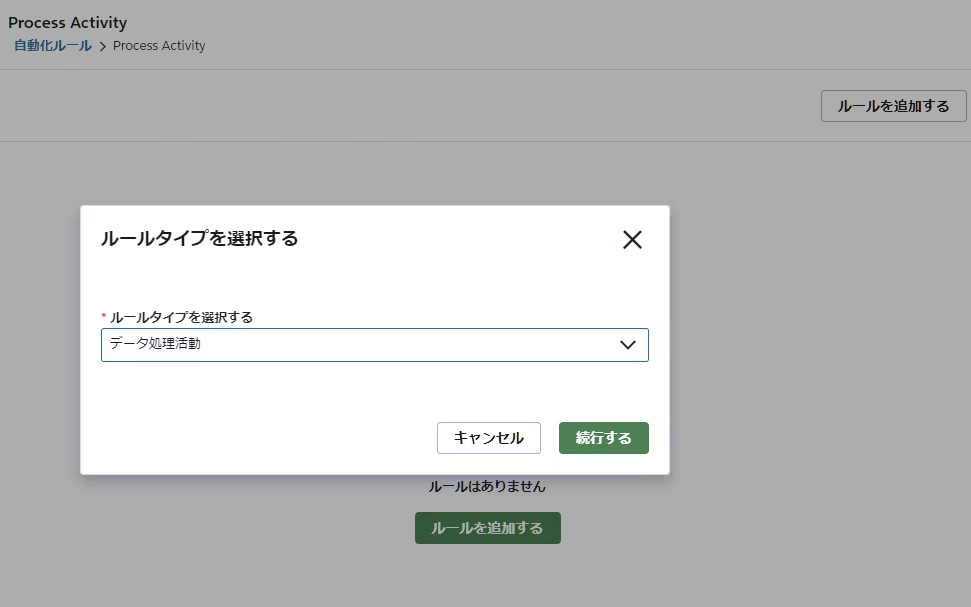Screen dimensions: 971x607
Task: Click the dialog heading ルールタイプを選択する
Action: 199,238
